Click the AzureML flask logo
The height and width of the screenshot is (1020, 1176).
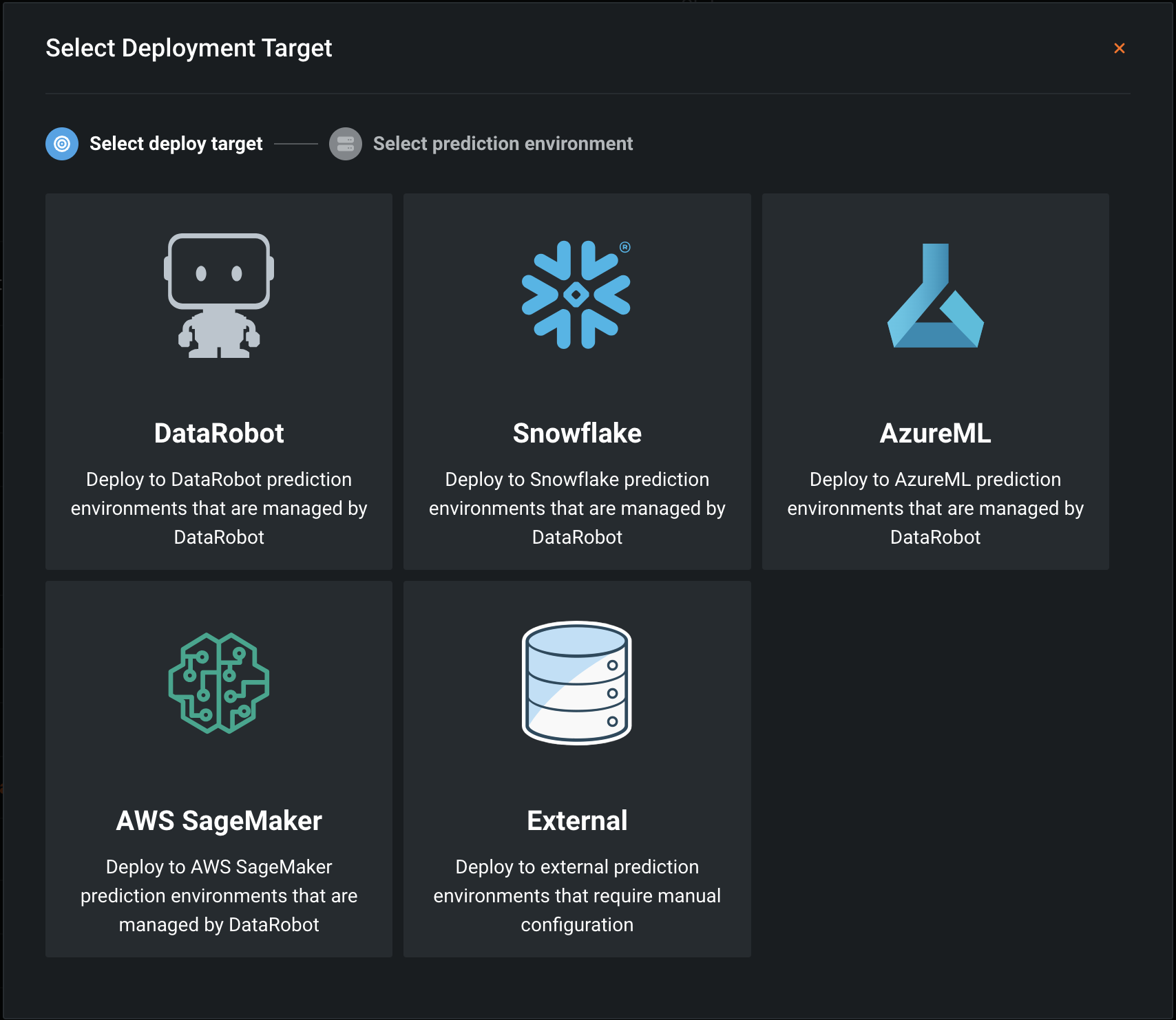pyautogui.click(x=935, y=296)
